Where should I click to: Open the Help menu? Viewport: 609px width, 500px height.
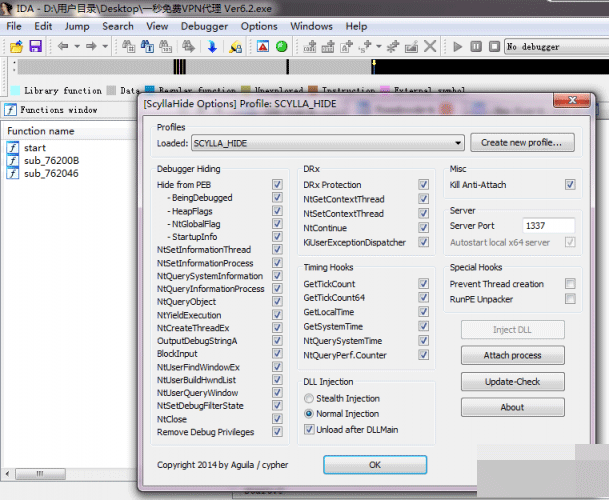(x=356, y=26)
